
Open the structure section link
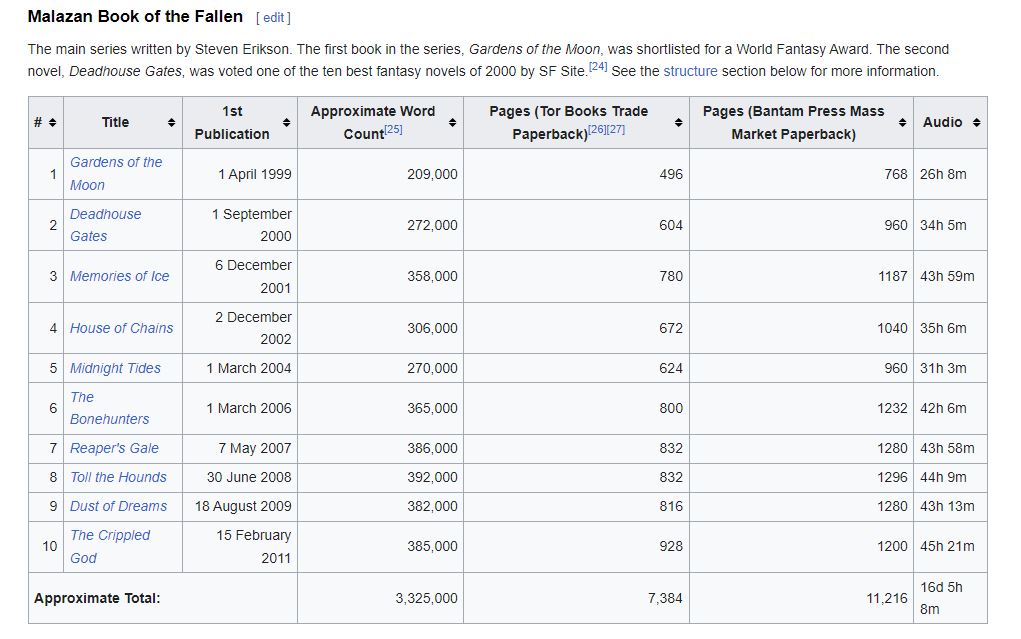coord(690,71)
